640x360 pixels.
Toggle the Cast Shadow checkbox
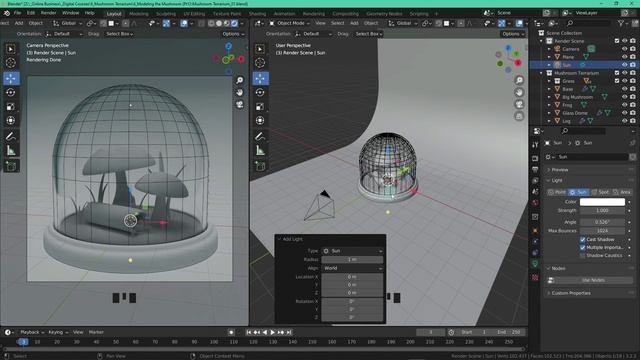coord(582,240)
